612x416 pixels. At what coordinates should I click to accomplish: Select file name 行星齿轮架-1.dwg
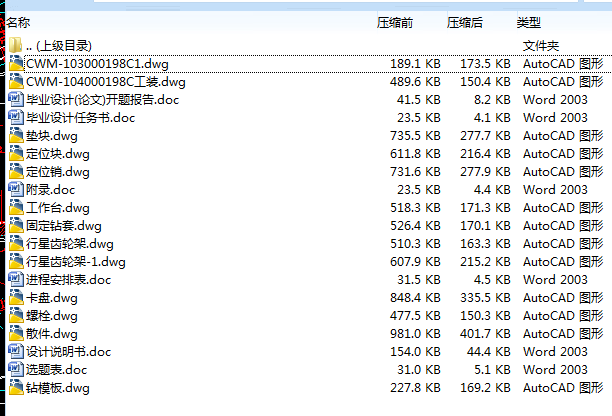click(76, 262)
